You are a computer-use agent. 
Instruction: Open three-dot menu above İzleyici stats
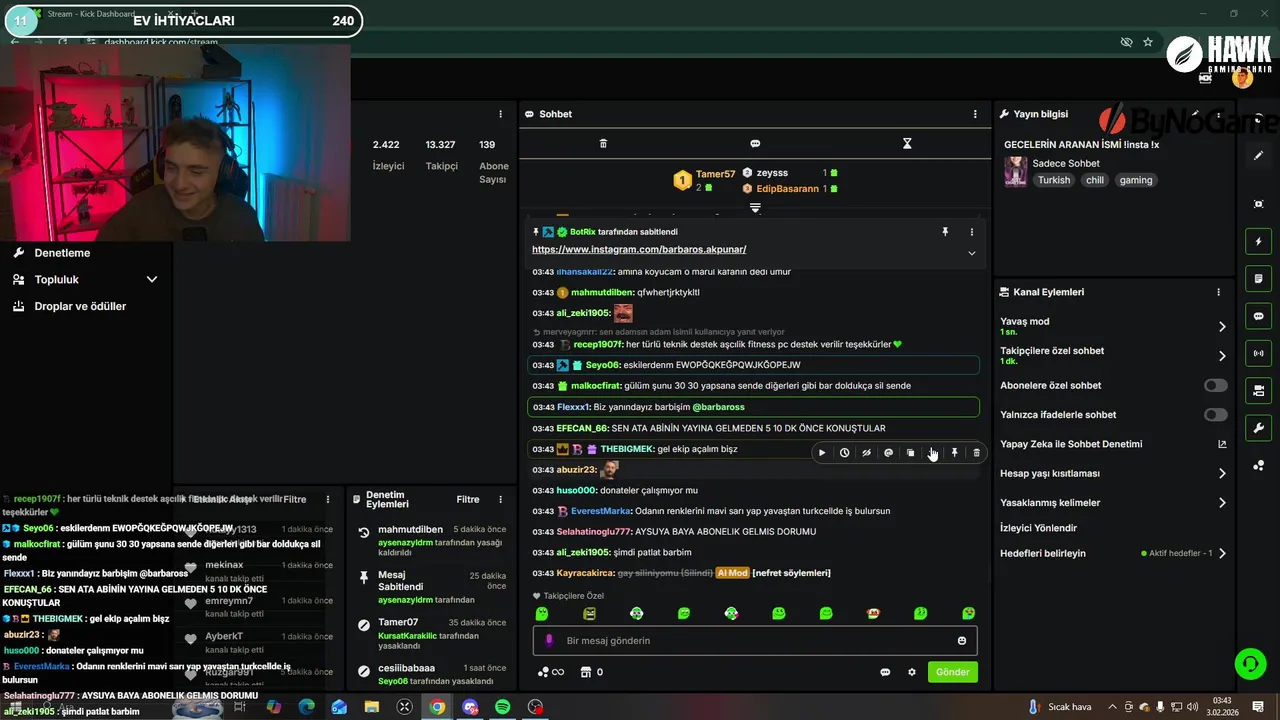[x=501, y=114]
